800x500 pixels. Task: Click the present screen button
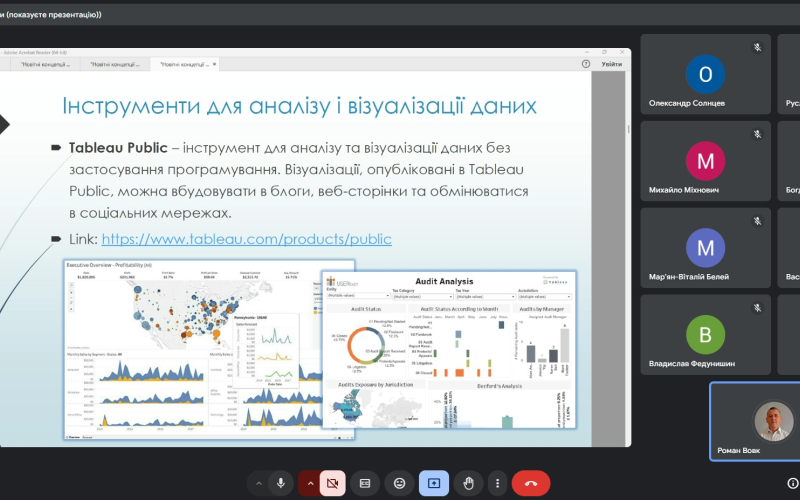434,483
